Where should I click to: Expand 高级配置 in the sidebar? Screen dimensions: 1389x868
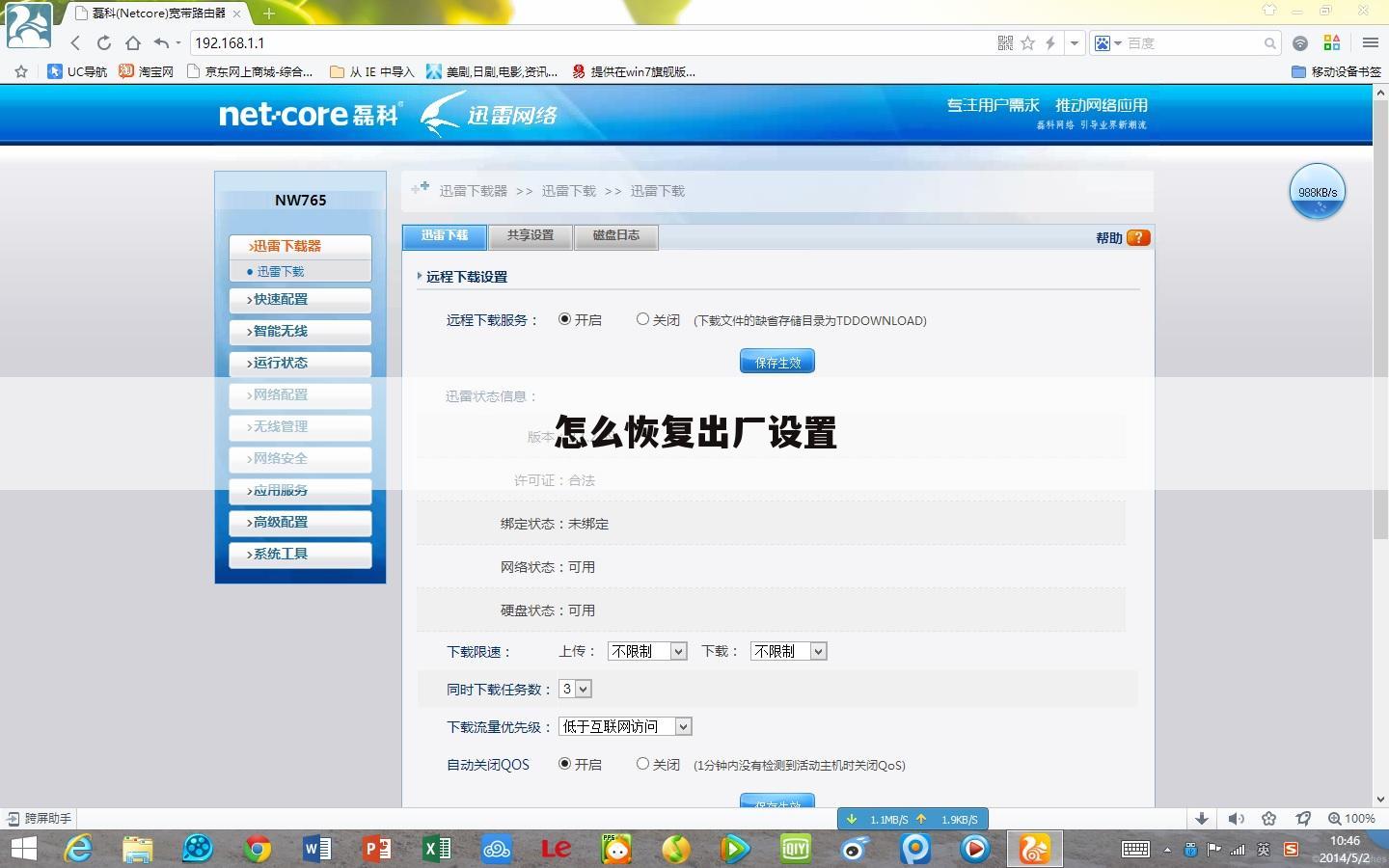pos(300,523)
